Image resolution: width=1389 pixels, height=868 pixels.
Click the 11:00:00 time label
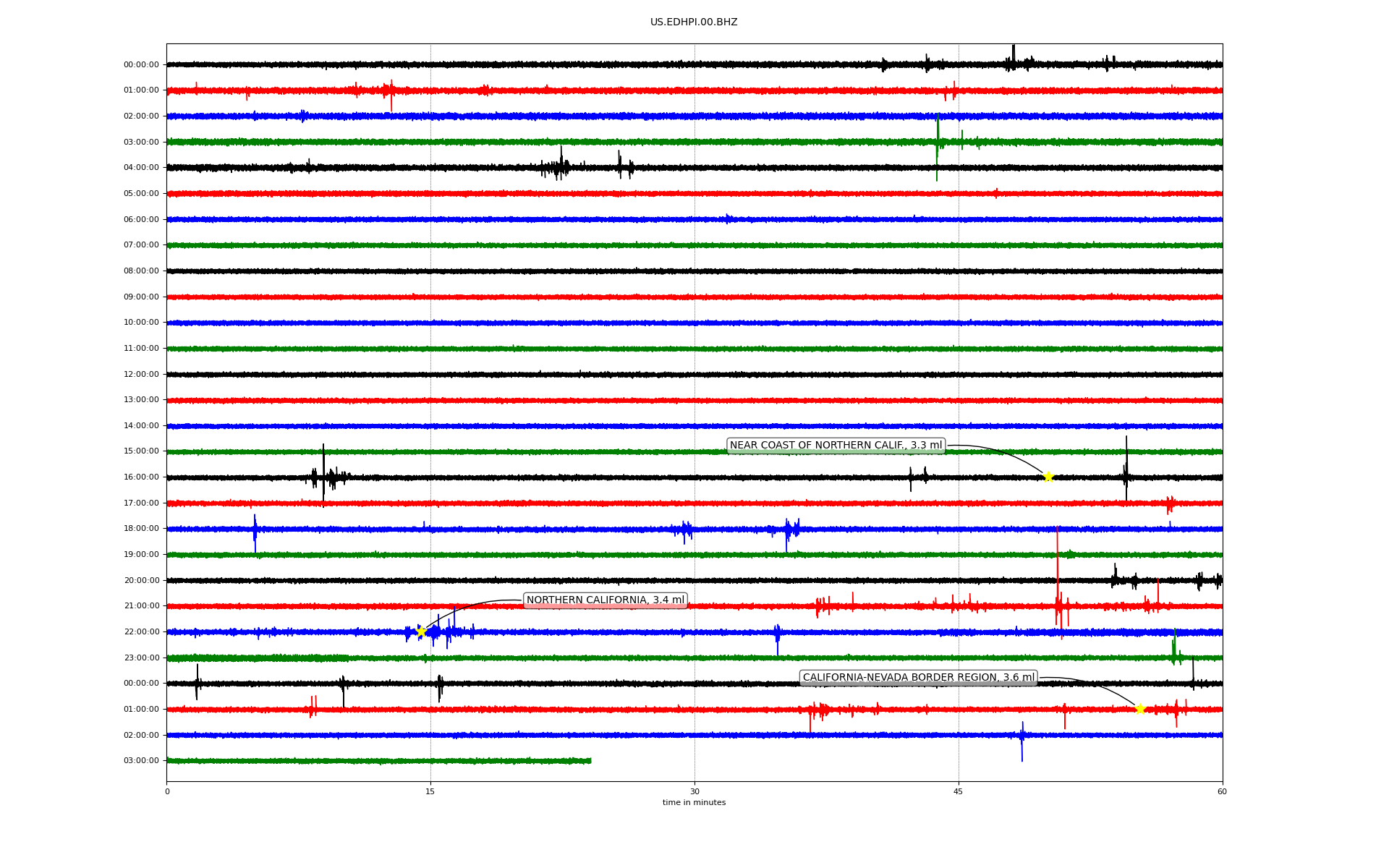pyautogui.click(x=141, y=349)
